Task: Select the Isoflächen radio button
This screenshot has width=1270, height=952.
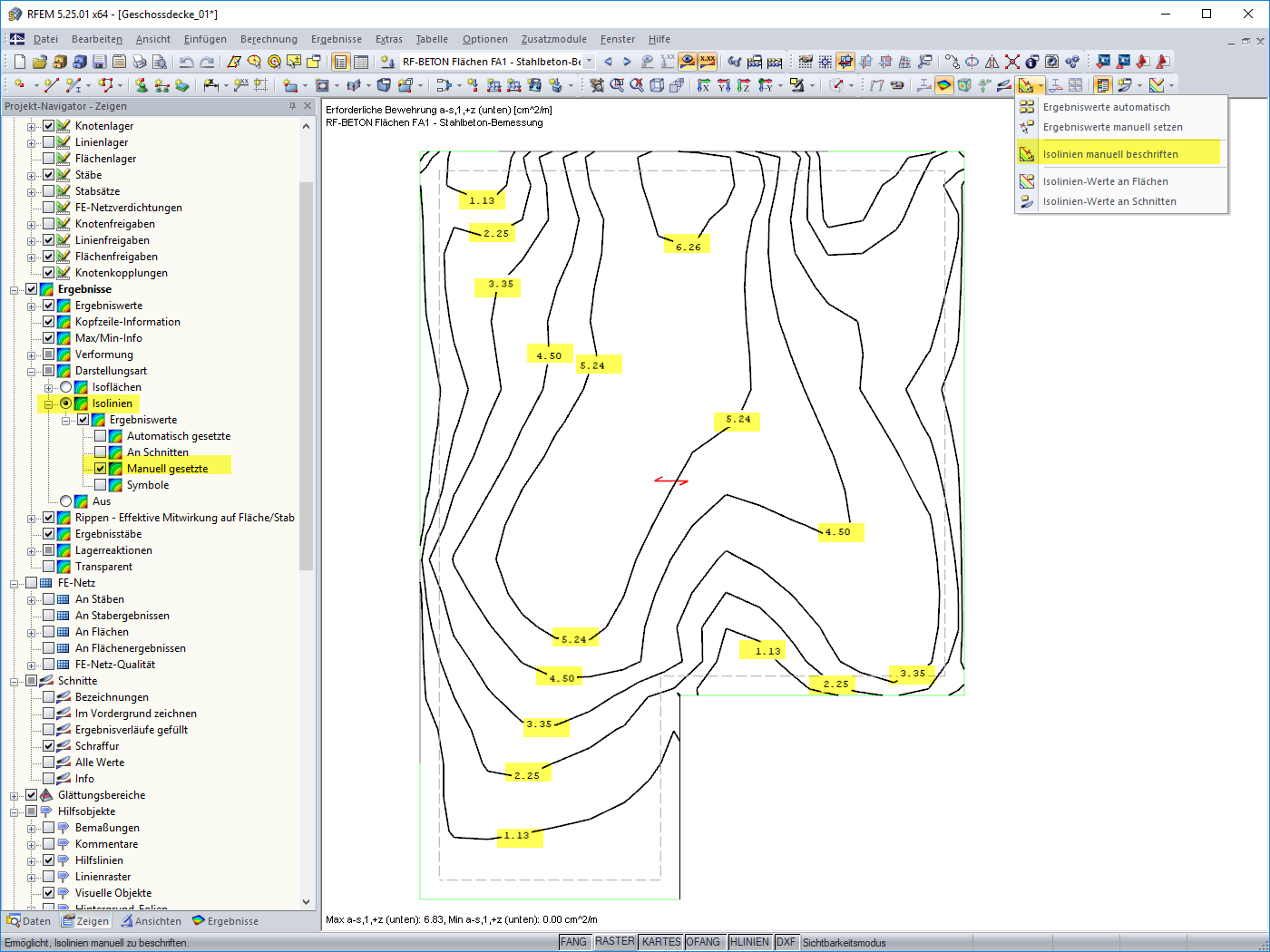Action: pyautogui.click(x=66, y=387)
